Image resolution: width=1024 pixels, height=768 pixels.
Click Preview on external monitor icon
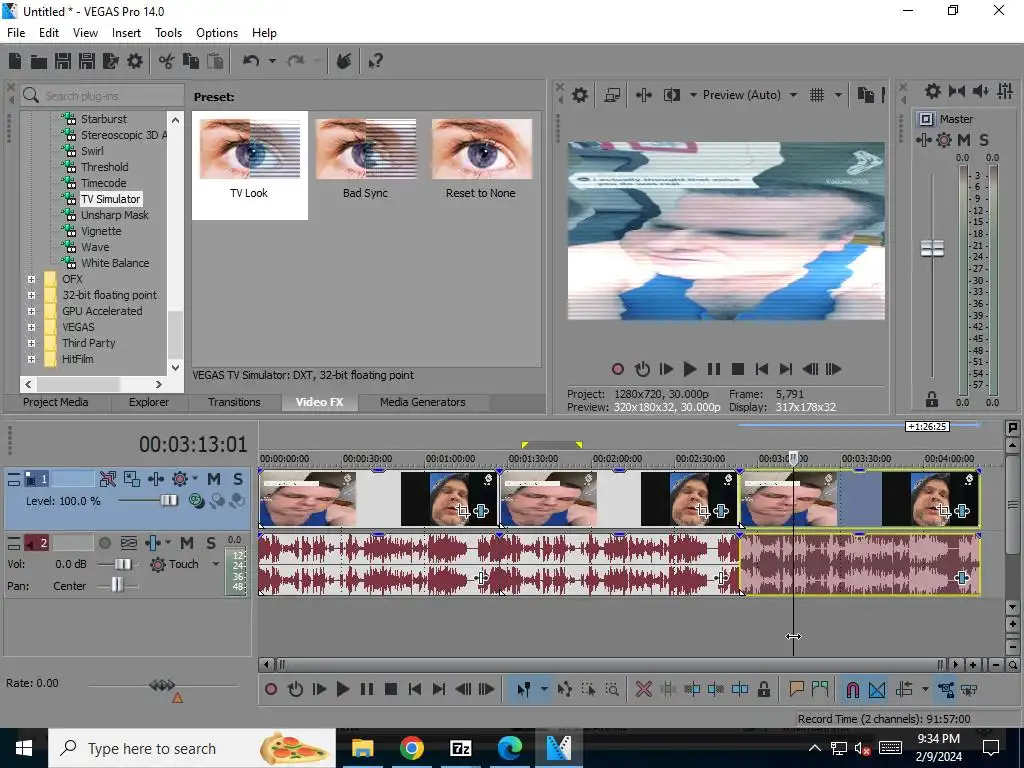click(612, 95)
